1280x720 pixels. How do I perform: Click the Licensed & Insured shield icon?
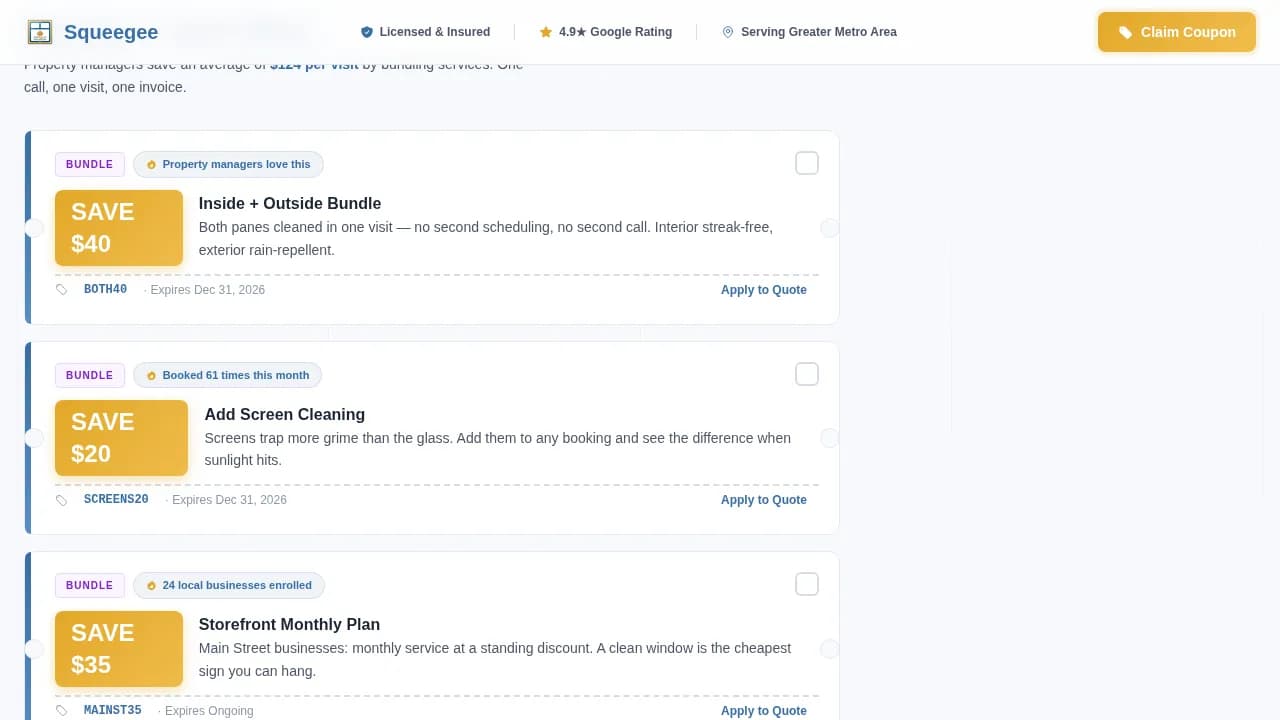point(366,32)
